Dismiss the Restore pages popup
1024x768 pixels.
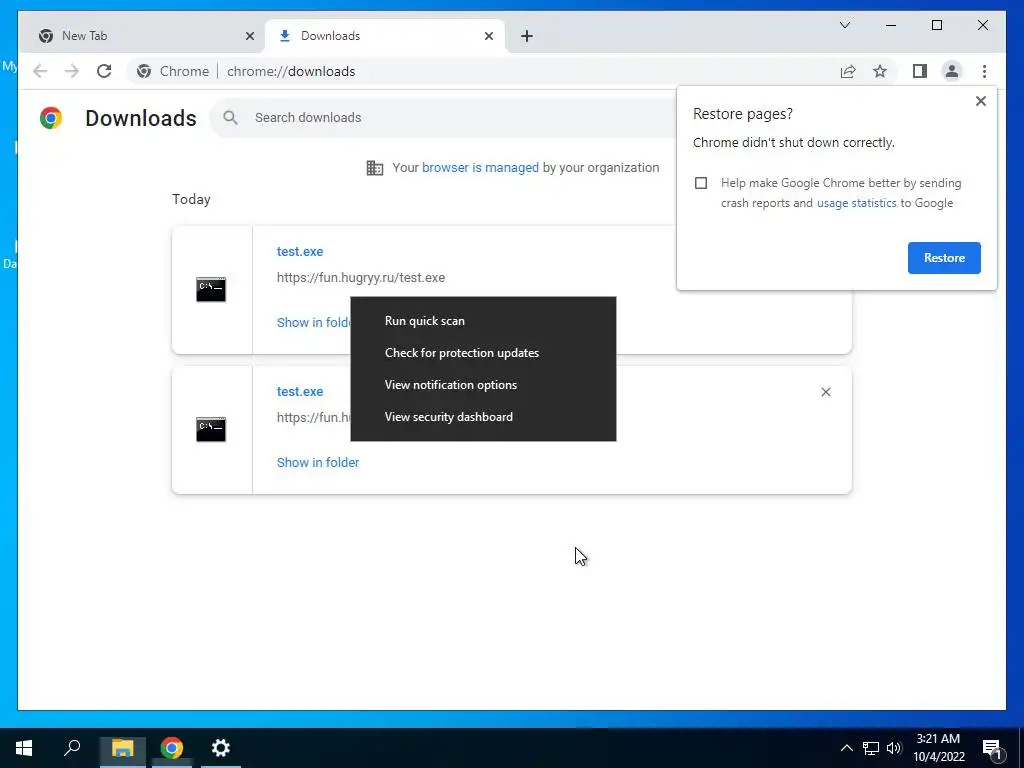point(980,101)
